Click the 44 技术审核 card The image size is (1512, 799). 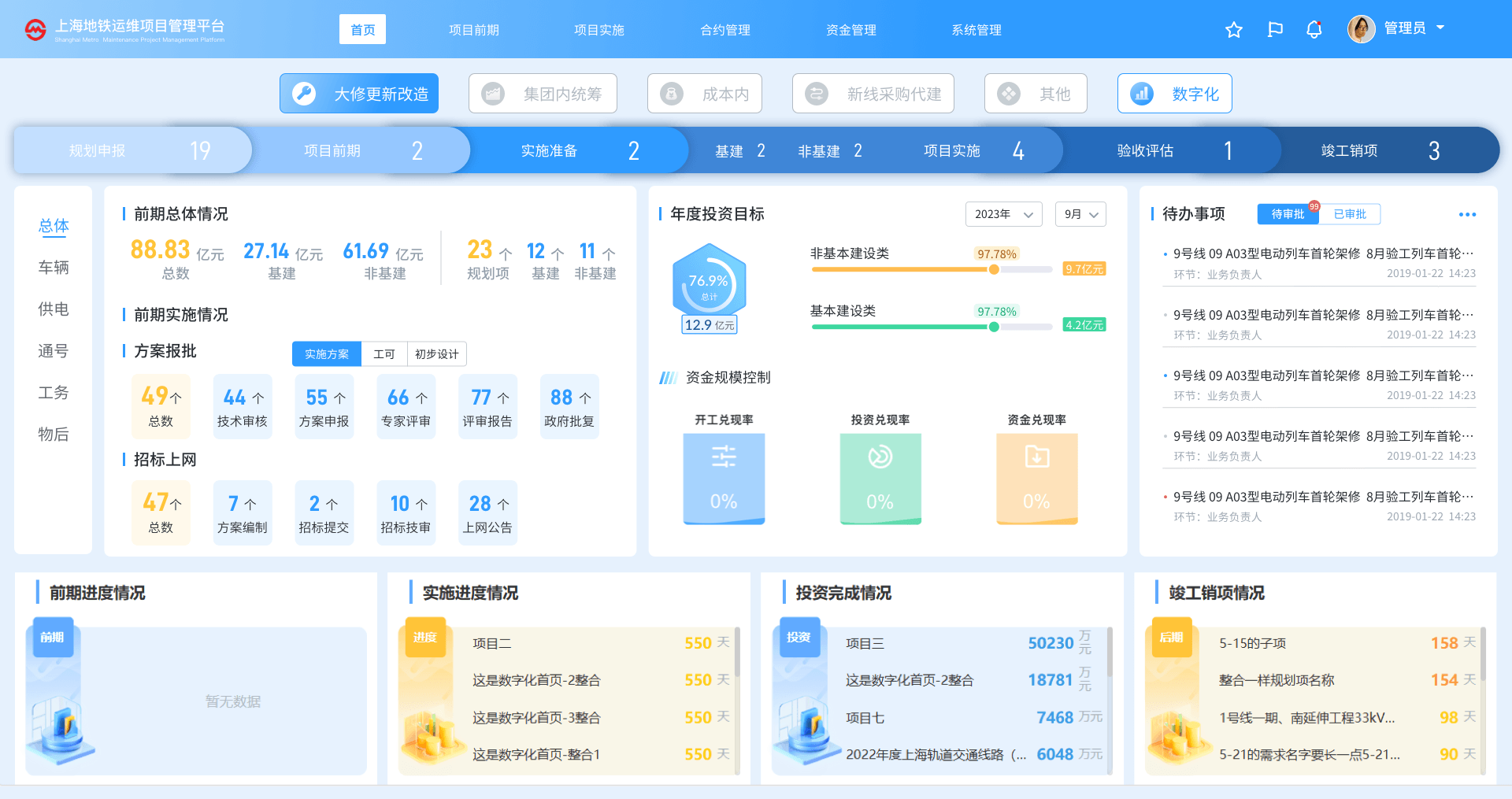[x=243, y=407]
